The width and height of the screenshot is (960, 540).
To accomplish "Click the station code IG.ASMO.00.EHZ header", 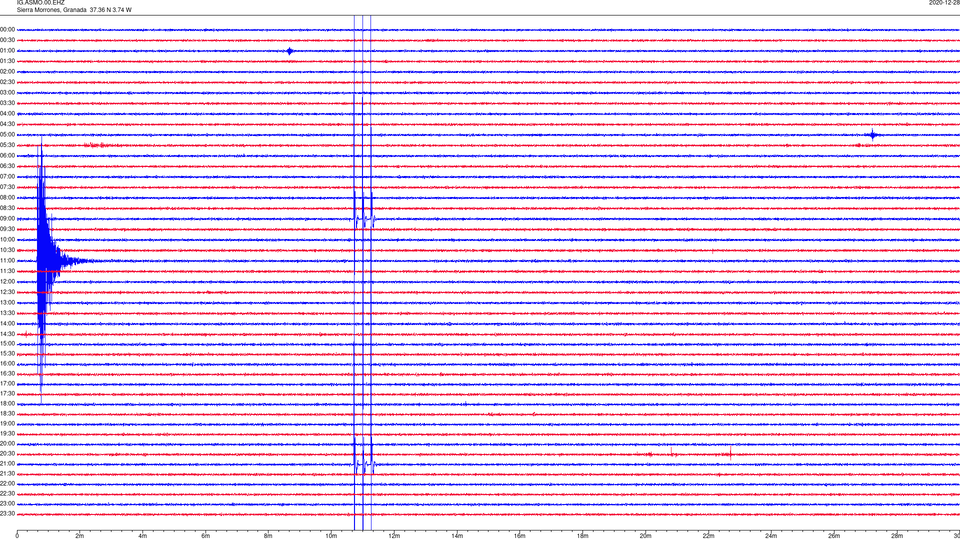I will click(40, 3).
